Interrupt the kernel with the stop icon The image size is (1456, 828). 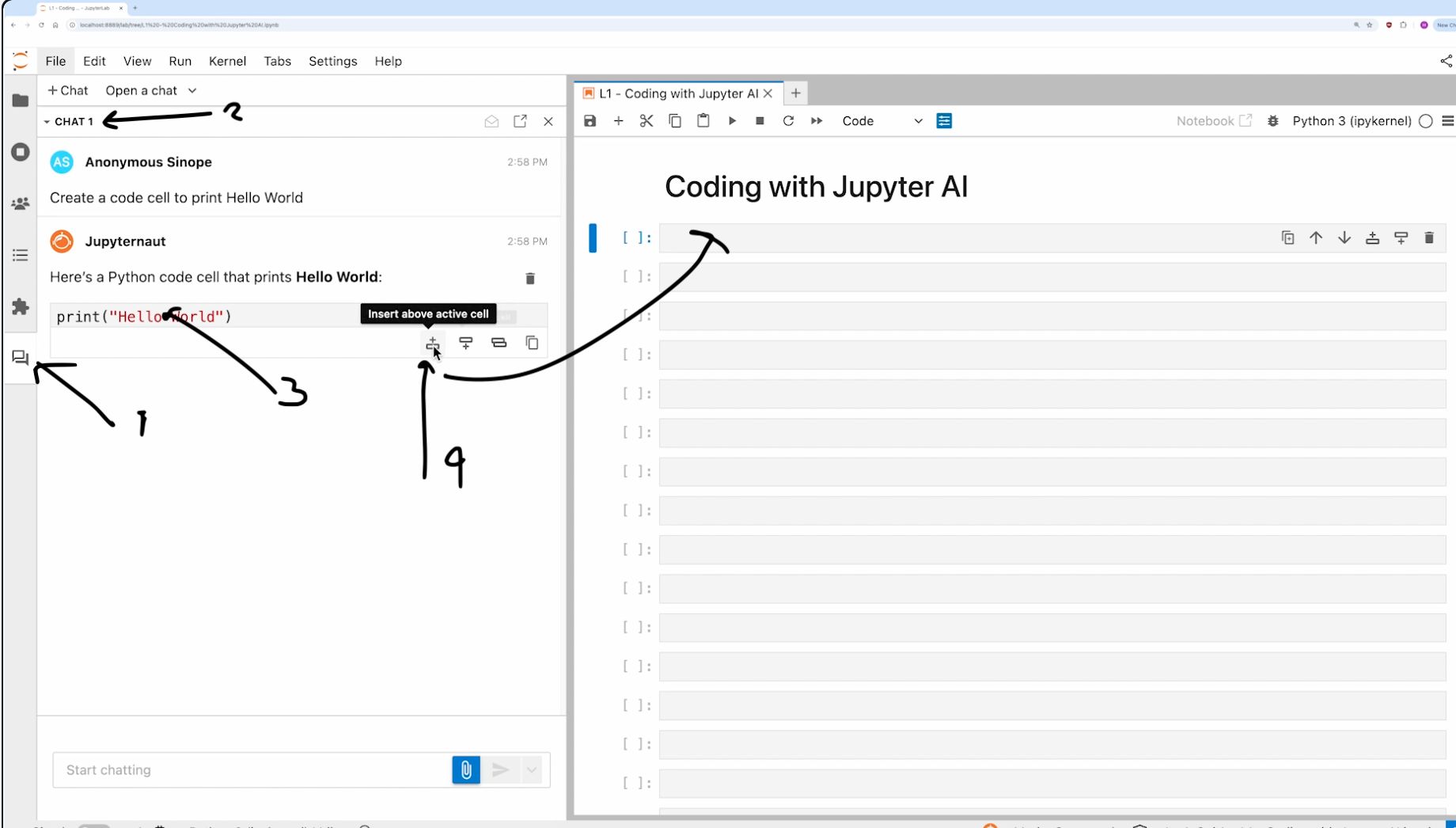coord(760,120)
